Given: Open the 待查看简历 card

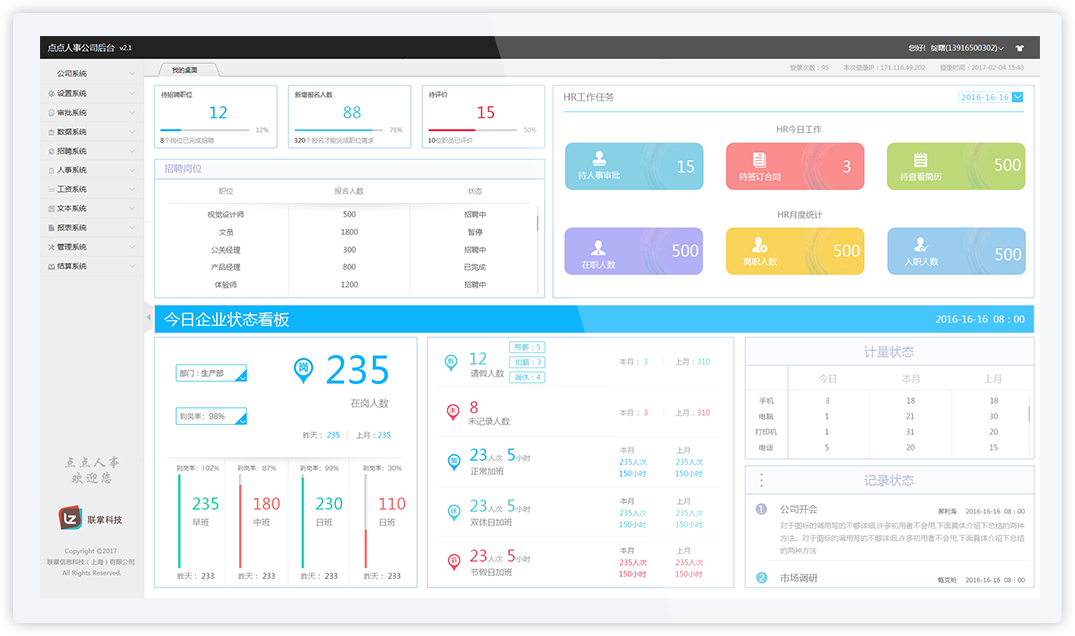Looking at the screenshot, I should pyautogui.click(x=956, y=167).
